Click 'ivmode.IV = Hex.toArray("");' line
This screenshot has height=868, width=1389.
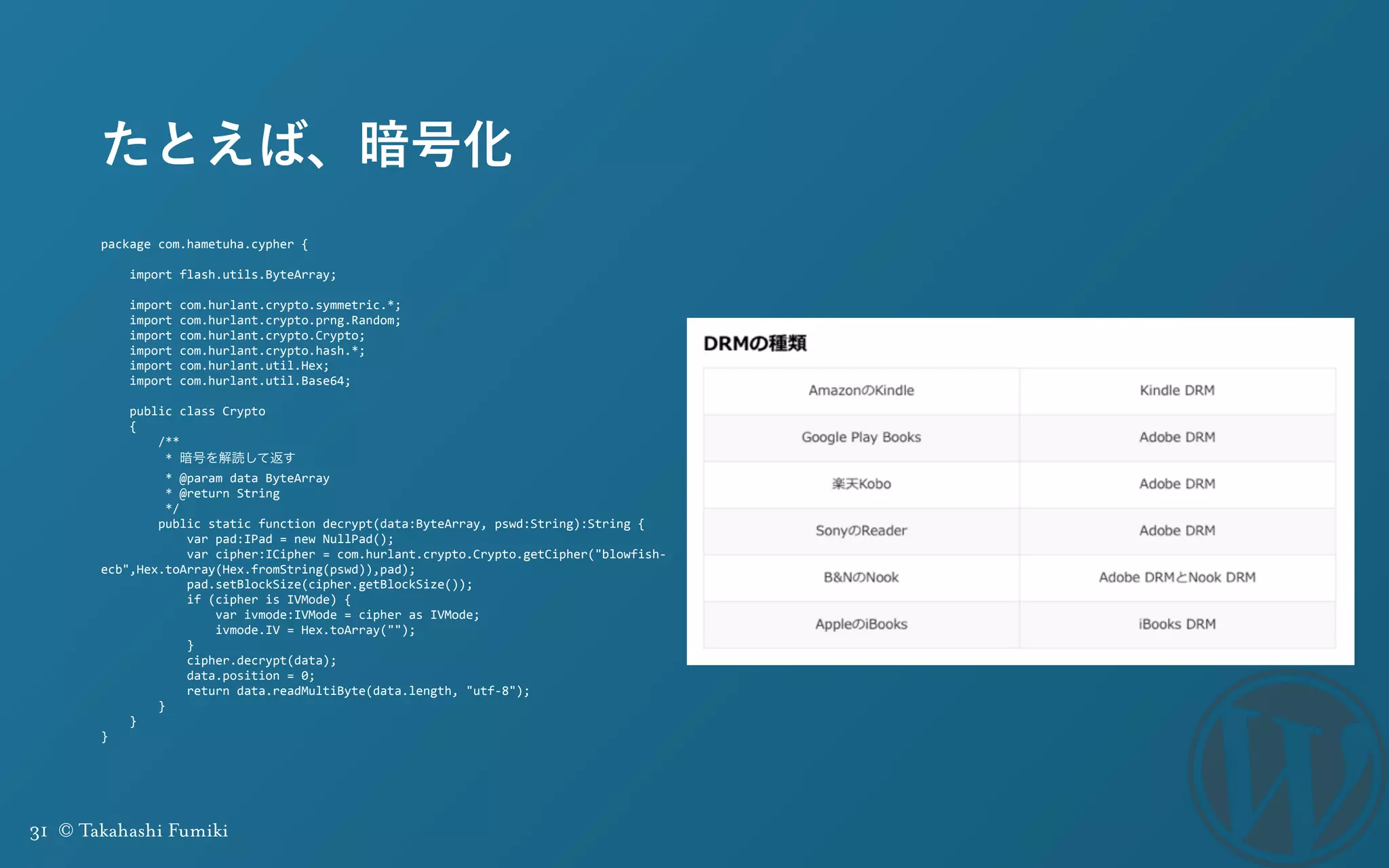click(315, 630)
